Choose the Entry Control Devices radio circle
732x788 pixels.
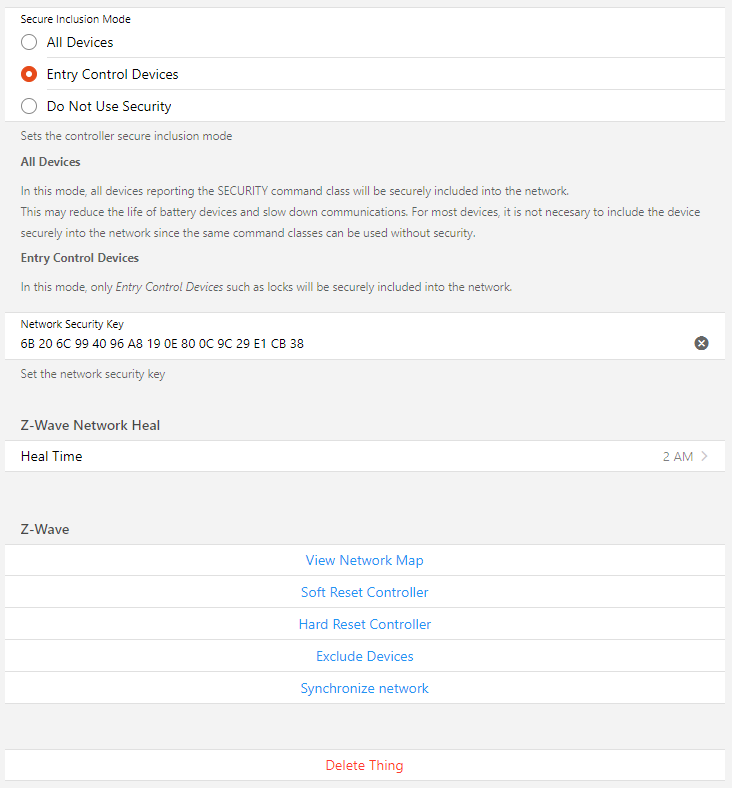click(29, 74)
